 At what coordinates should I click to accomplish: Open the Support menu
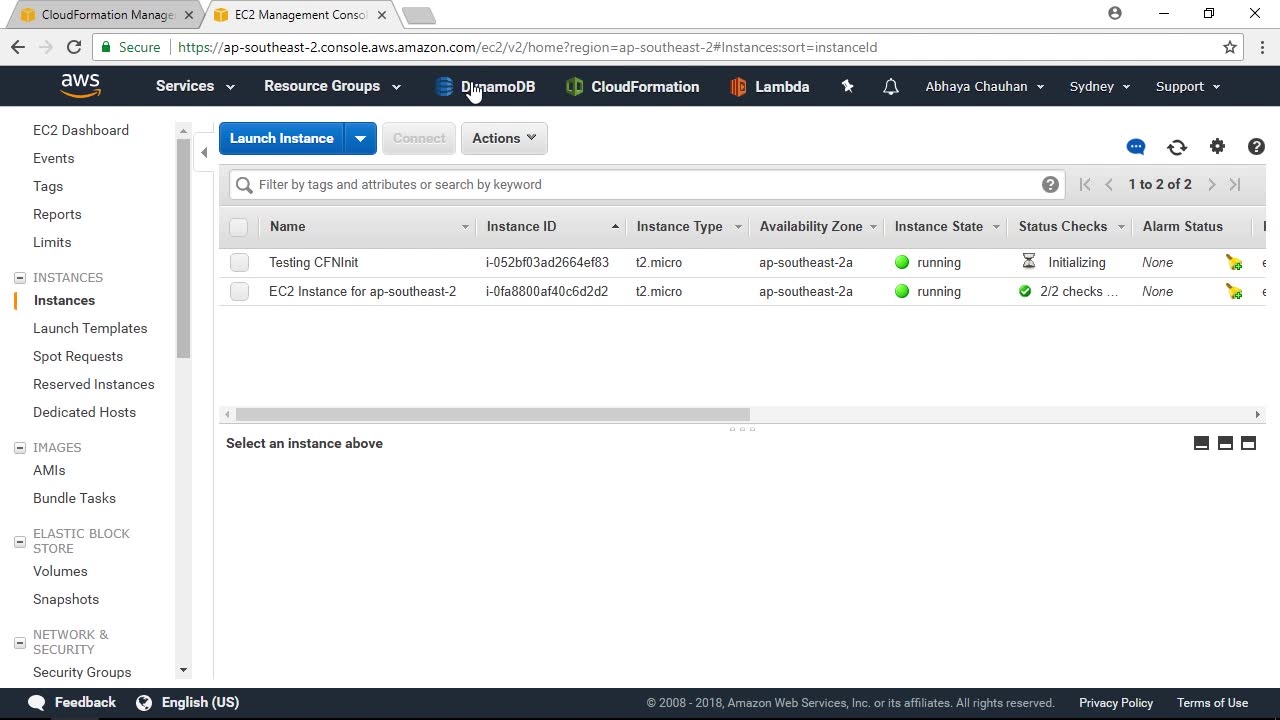(1188, 86)
